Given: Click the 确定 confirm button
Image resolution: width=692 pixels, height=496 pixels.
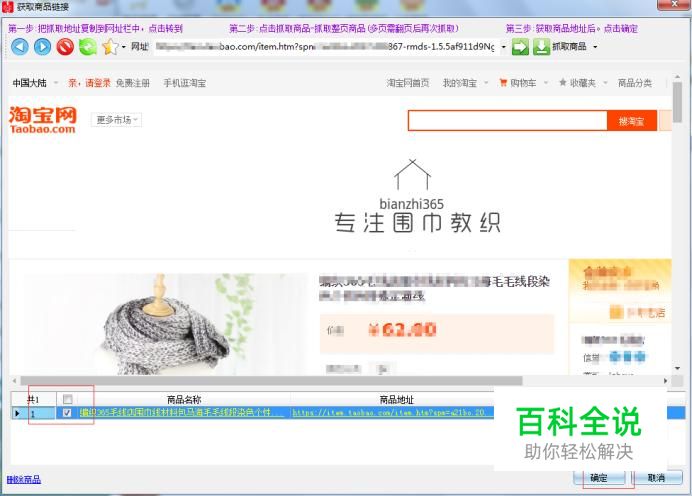Looking at the screenshot, I should 599,477.
